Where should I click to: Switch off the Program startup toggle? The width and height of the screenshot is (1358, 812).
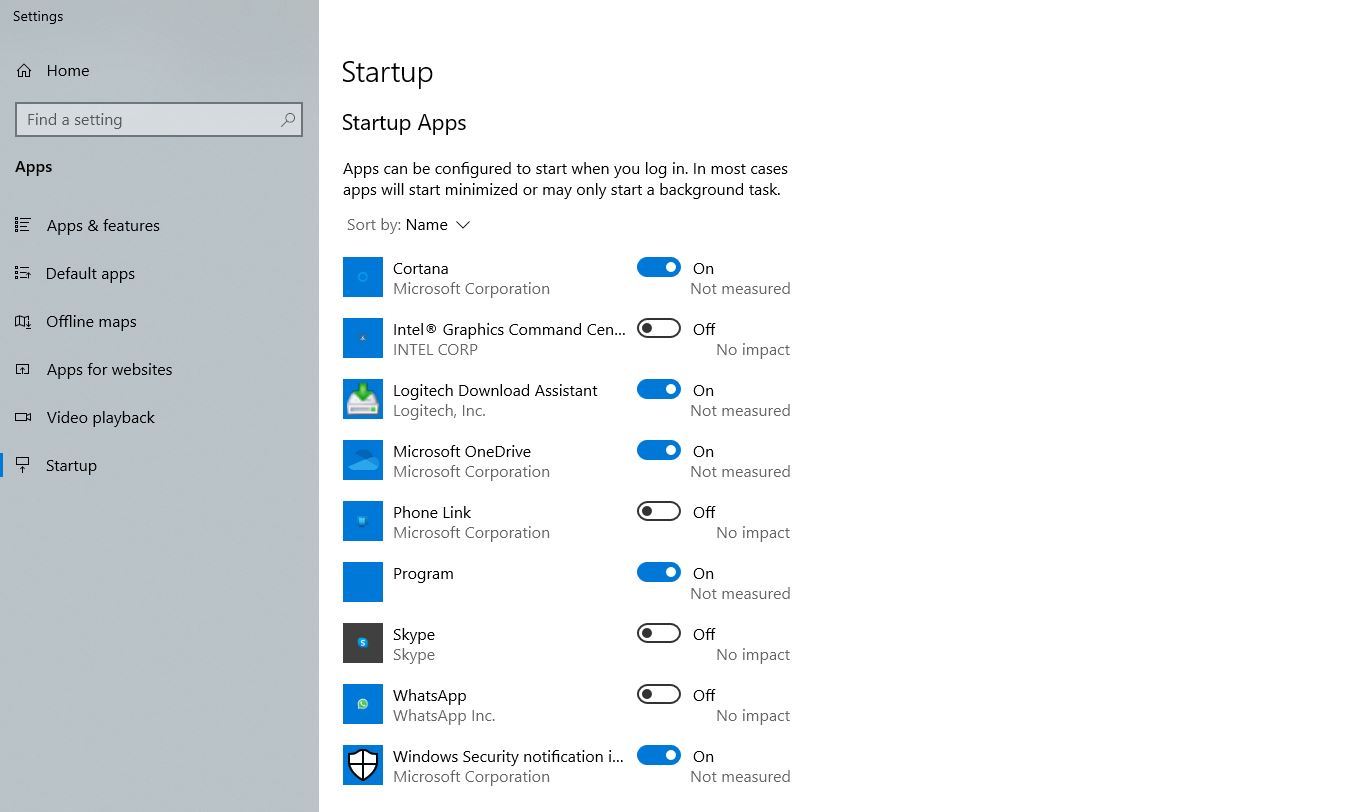tap(659, 572)
